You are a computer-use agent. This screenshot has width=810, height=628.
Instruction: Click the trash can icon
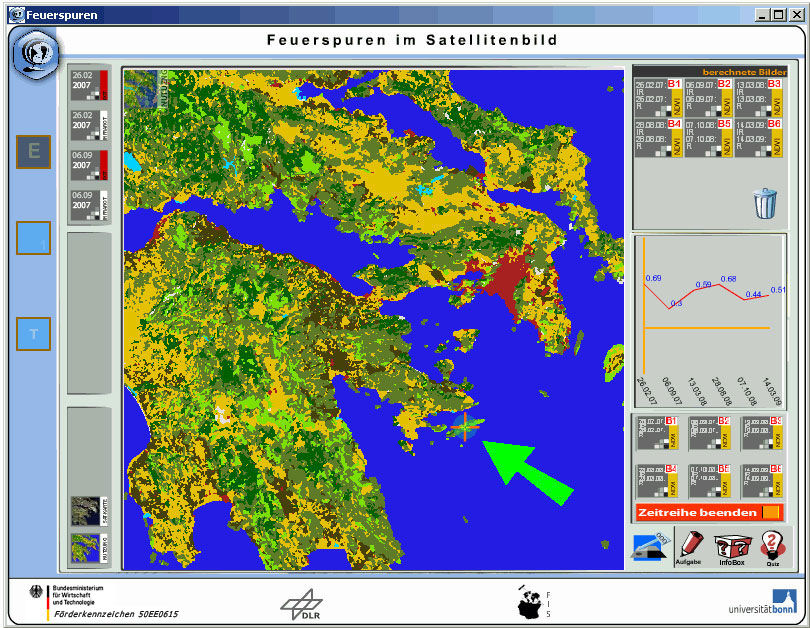click(x=764, y=203)
